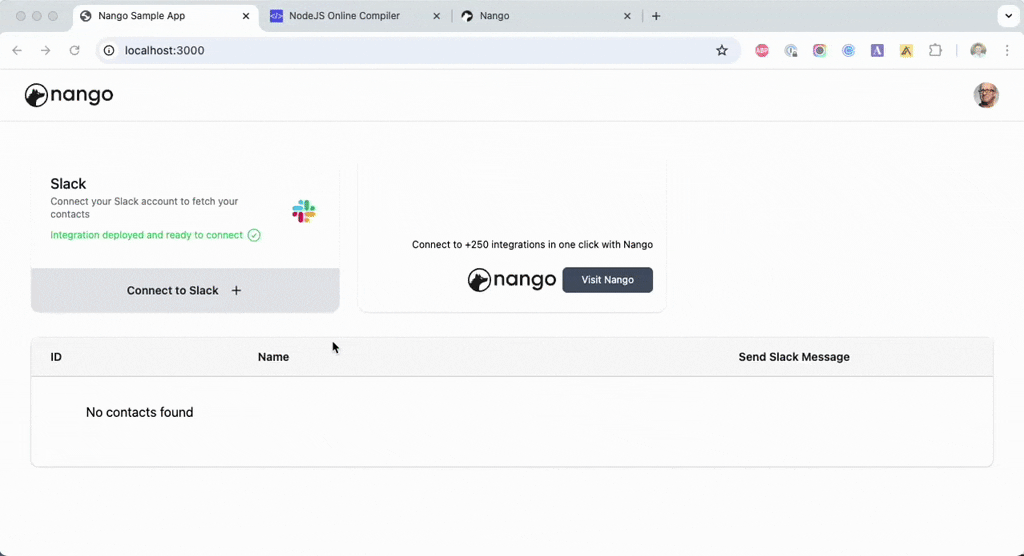Open the user avatar in the page header
The height and width of the screenshot is (556, 1024).
(x=986, y=95)
